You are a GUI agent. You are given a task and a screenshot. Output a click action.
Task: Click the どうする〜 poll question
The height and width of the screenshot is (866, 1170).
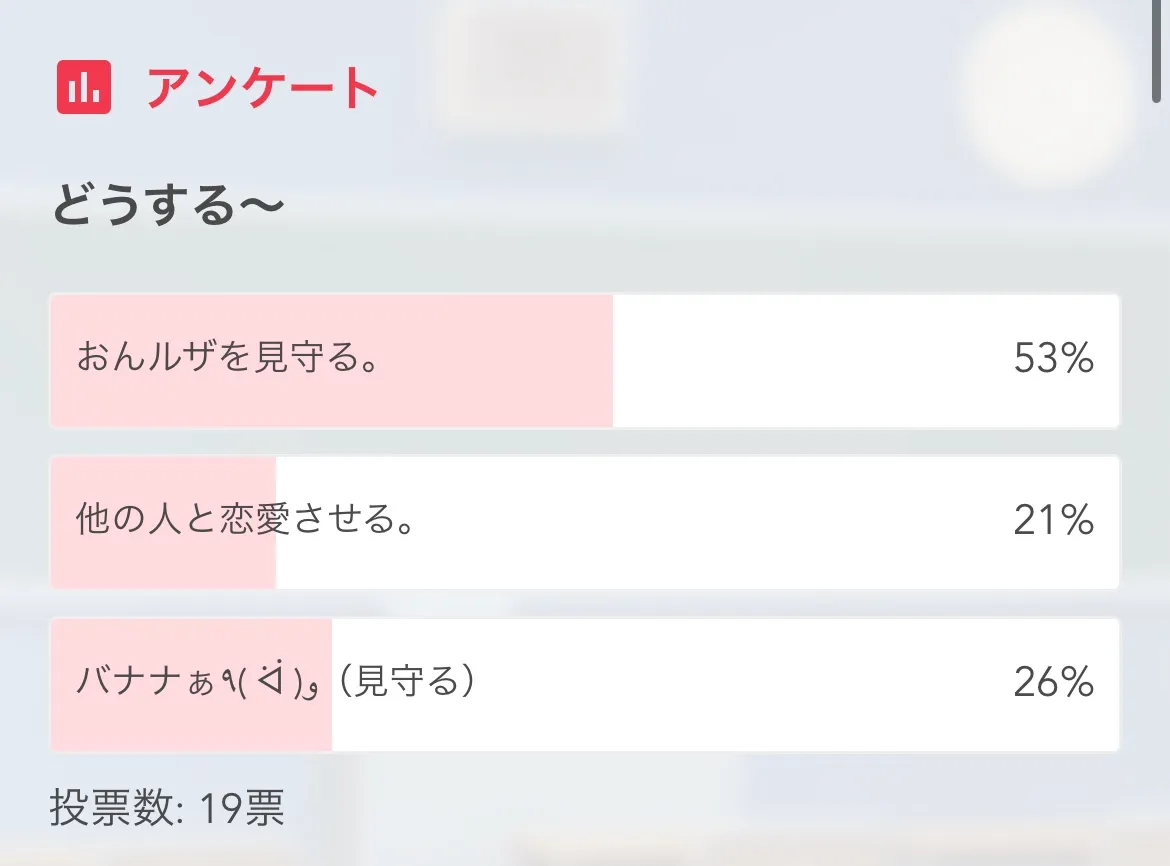(x=168, y=207)
